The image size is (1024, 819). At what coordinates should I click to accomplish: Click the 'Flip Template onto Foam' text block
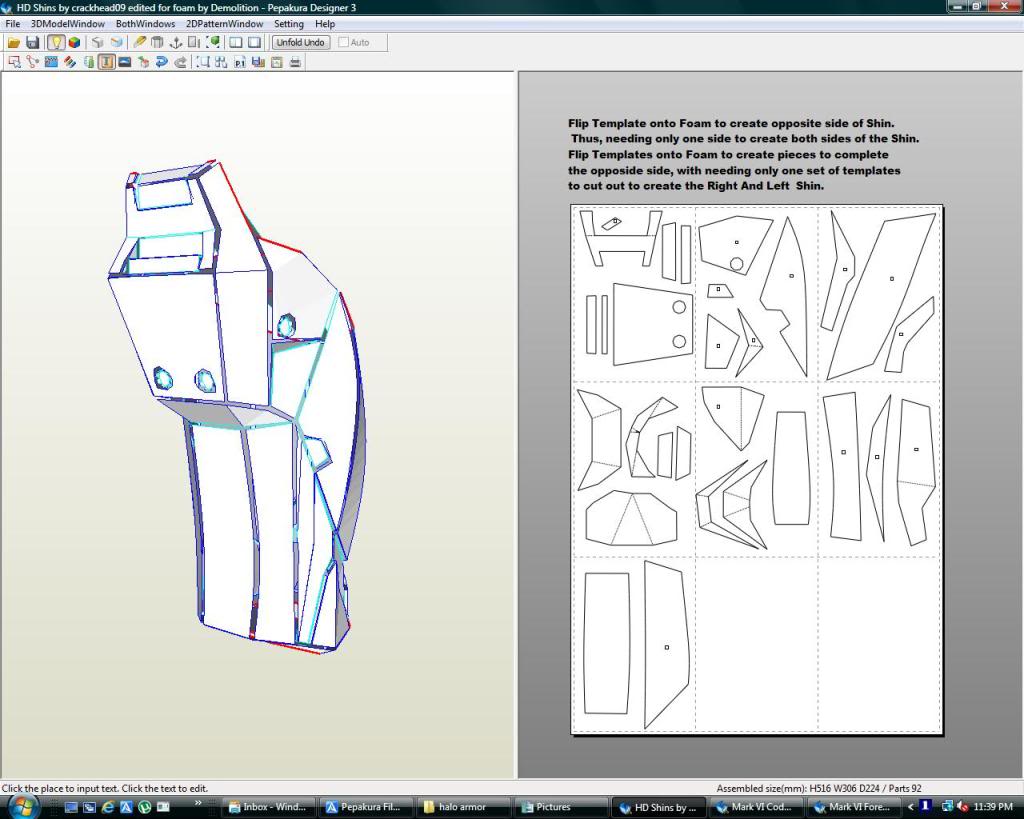coord(743,154)
